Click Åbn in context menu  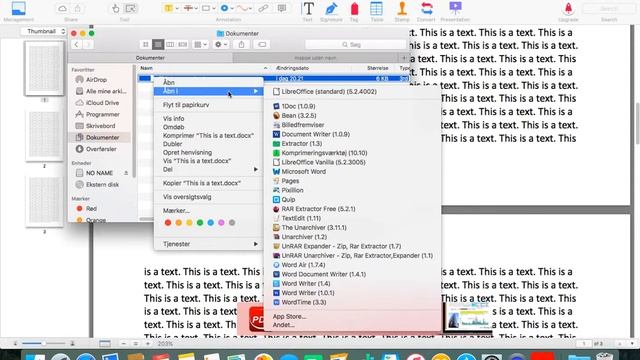coord(169,82)
